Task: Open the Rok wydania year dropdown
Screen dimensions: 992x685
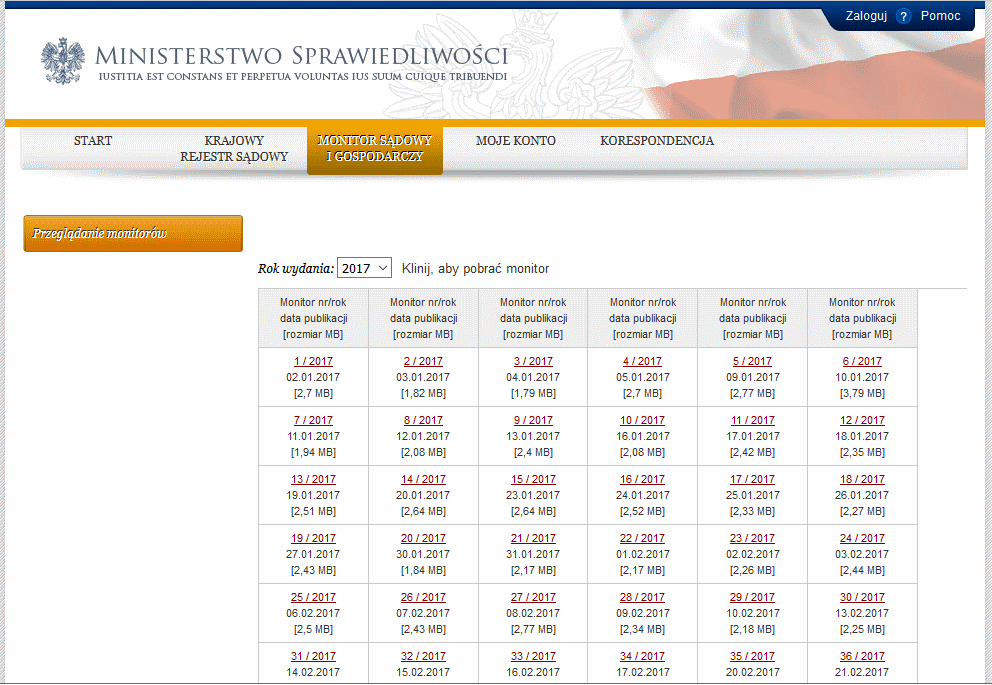Action: click(x=364, y=268)
